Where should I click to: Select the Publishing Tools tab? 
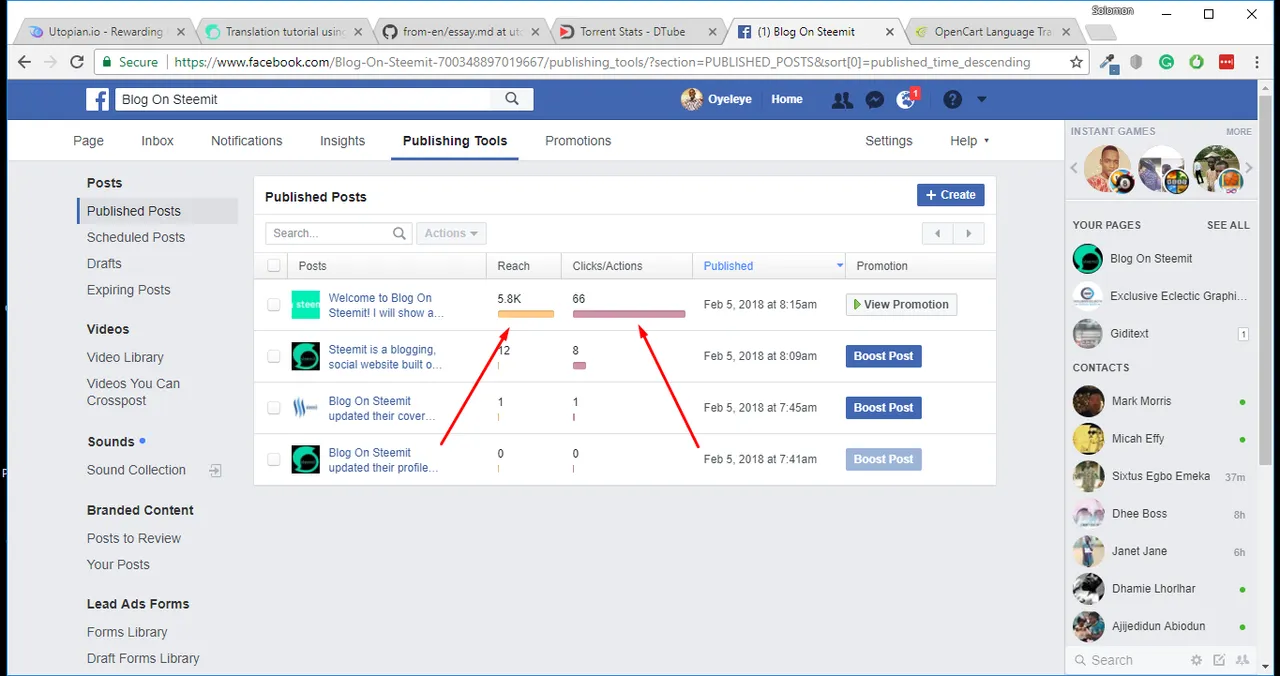455,141
